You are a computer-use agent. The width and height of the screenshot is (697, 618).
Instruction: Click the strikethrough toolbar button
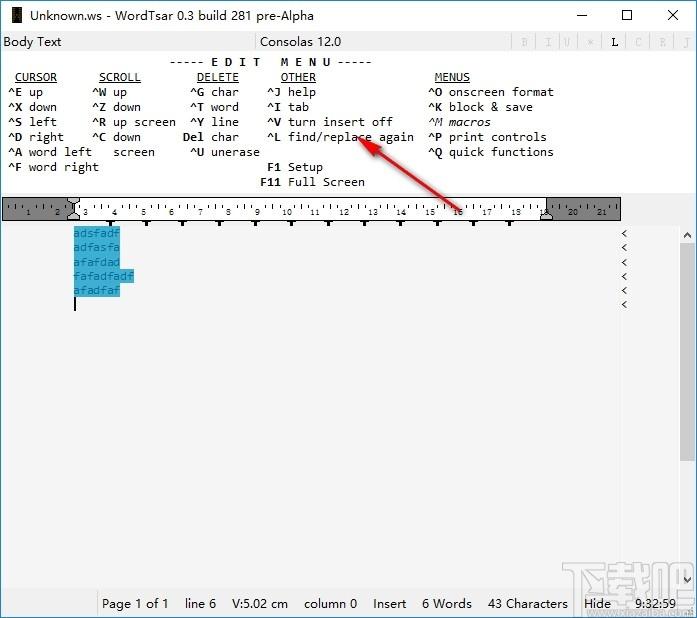[590, 42]
